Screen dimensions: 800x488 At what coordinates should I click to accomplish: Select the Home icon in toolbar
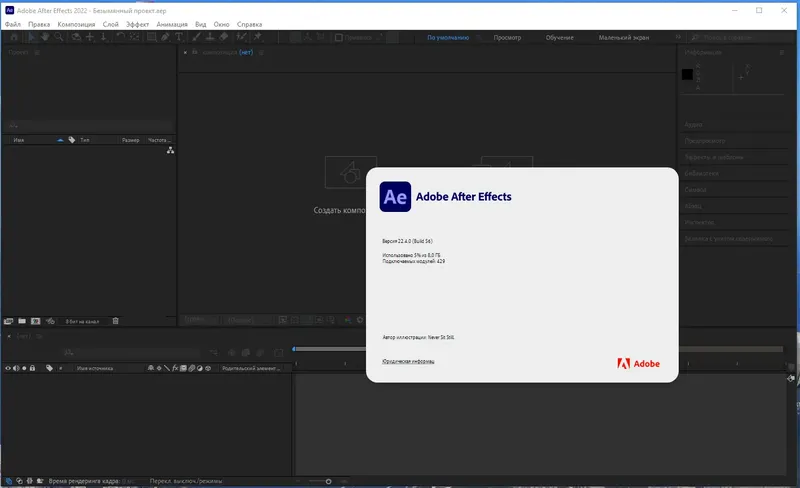coord(14,37)
